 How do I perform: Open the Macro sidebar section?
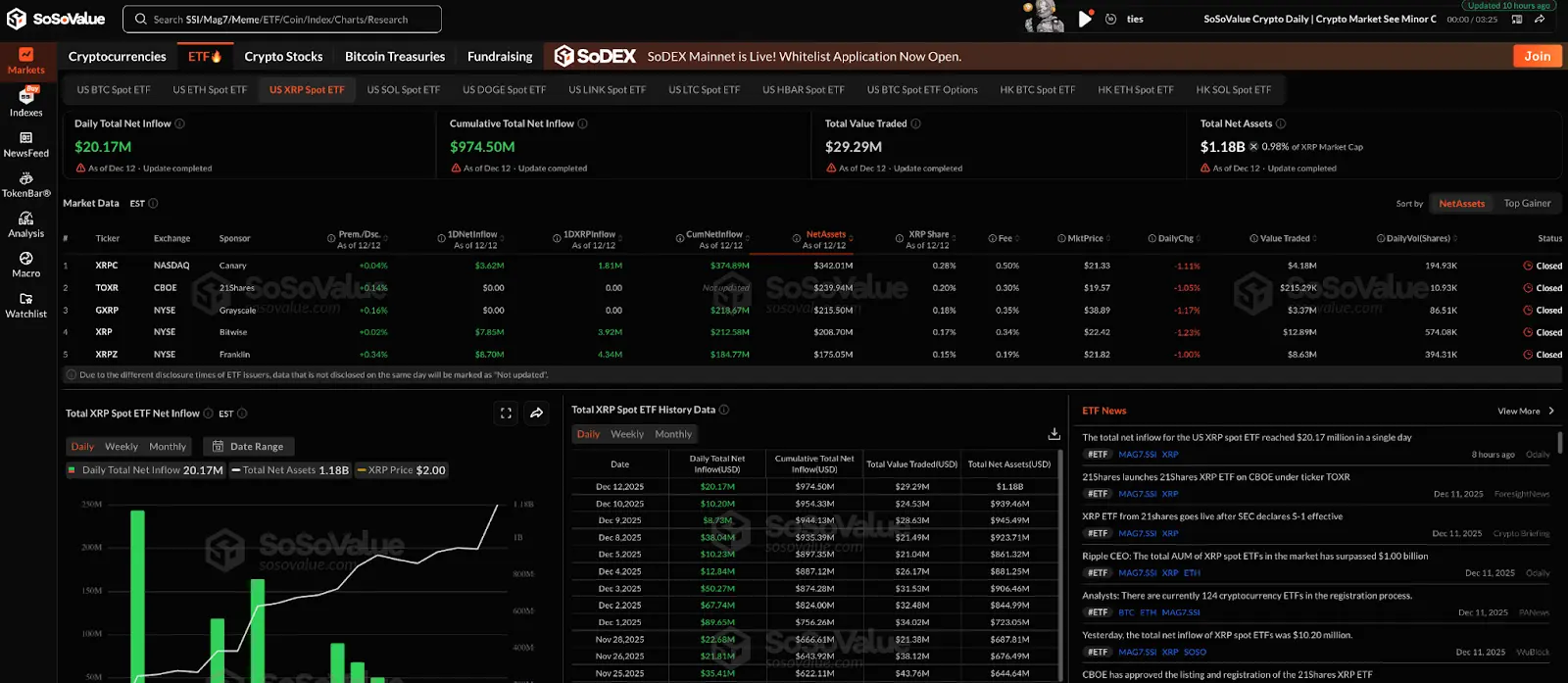tap(25, 265)
